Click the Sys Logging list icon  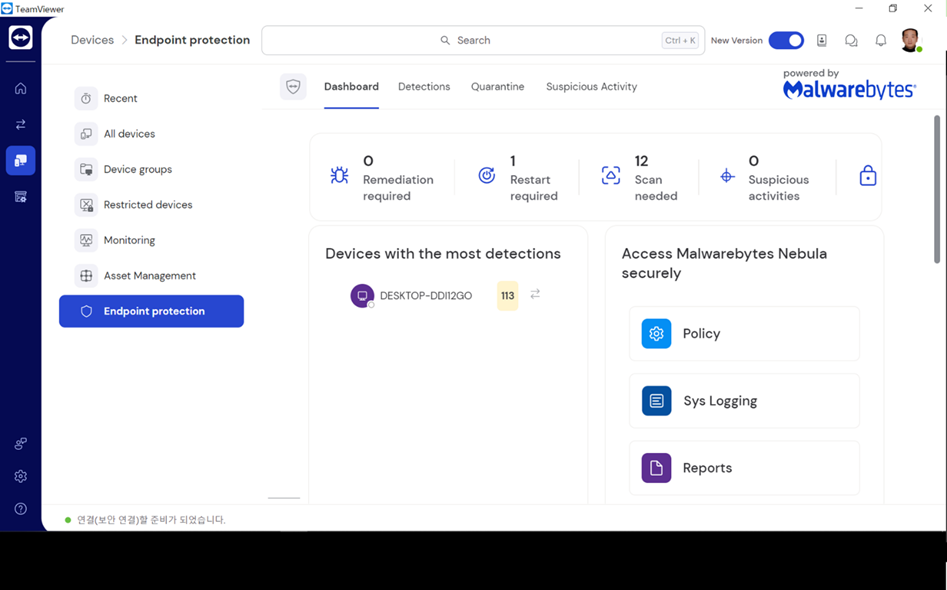pyautogui.click(x=656, y=401)
